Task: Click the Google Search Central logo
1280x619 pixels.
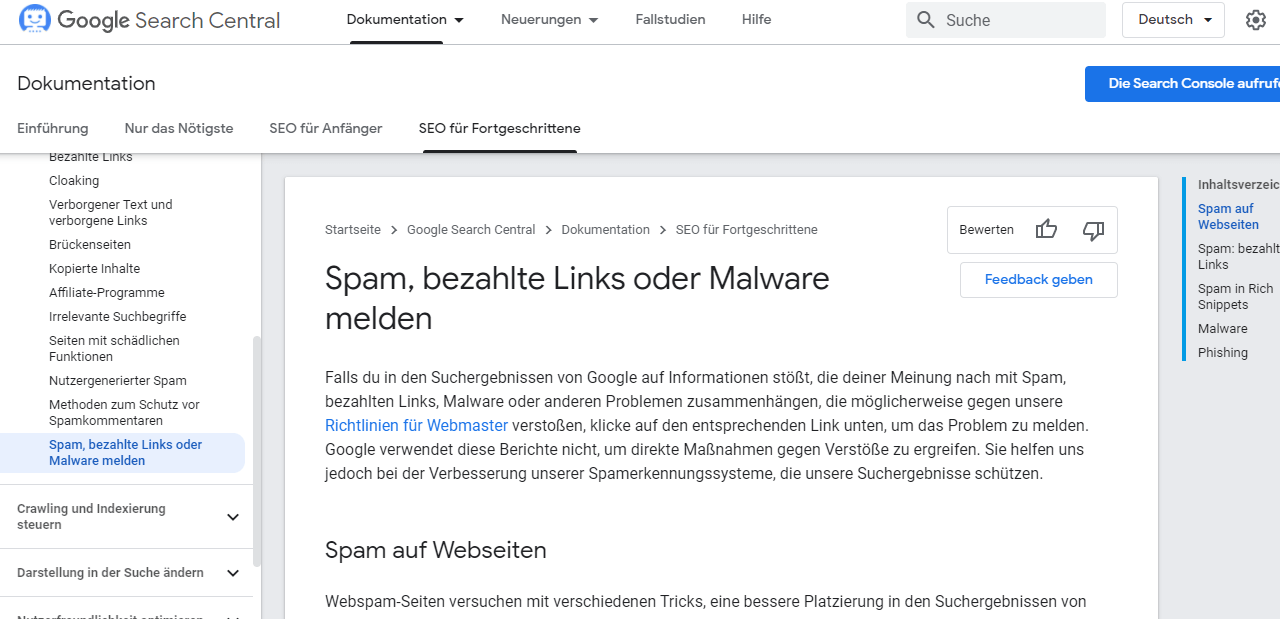Action: click(150, 20)
